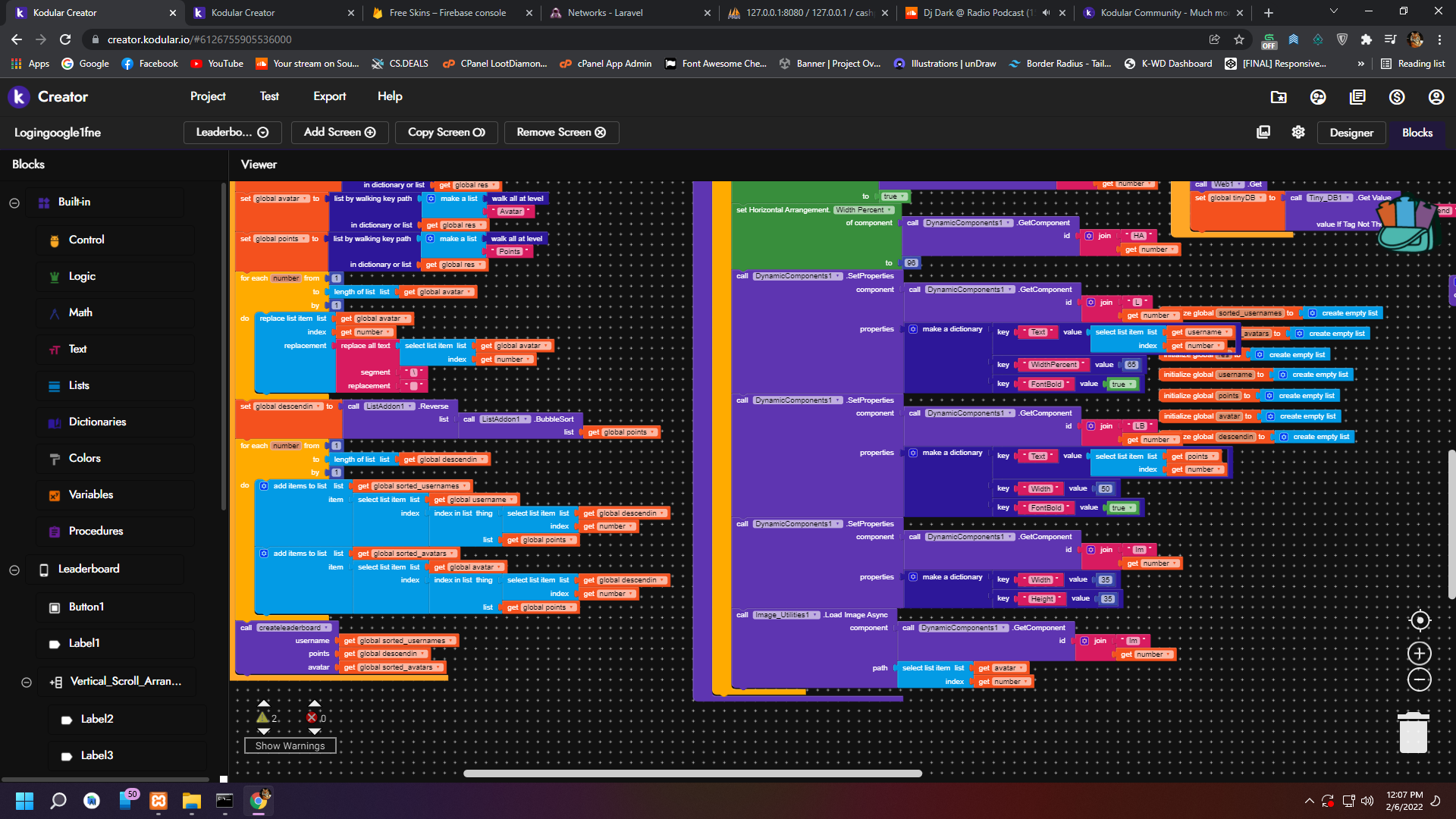Collapse the Leaderboard screen tree

tap(14, 570)
